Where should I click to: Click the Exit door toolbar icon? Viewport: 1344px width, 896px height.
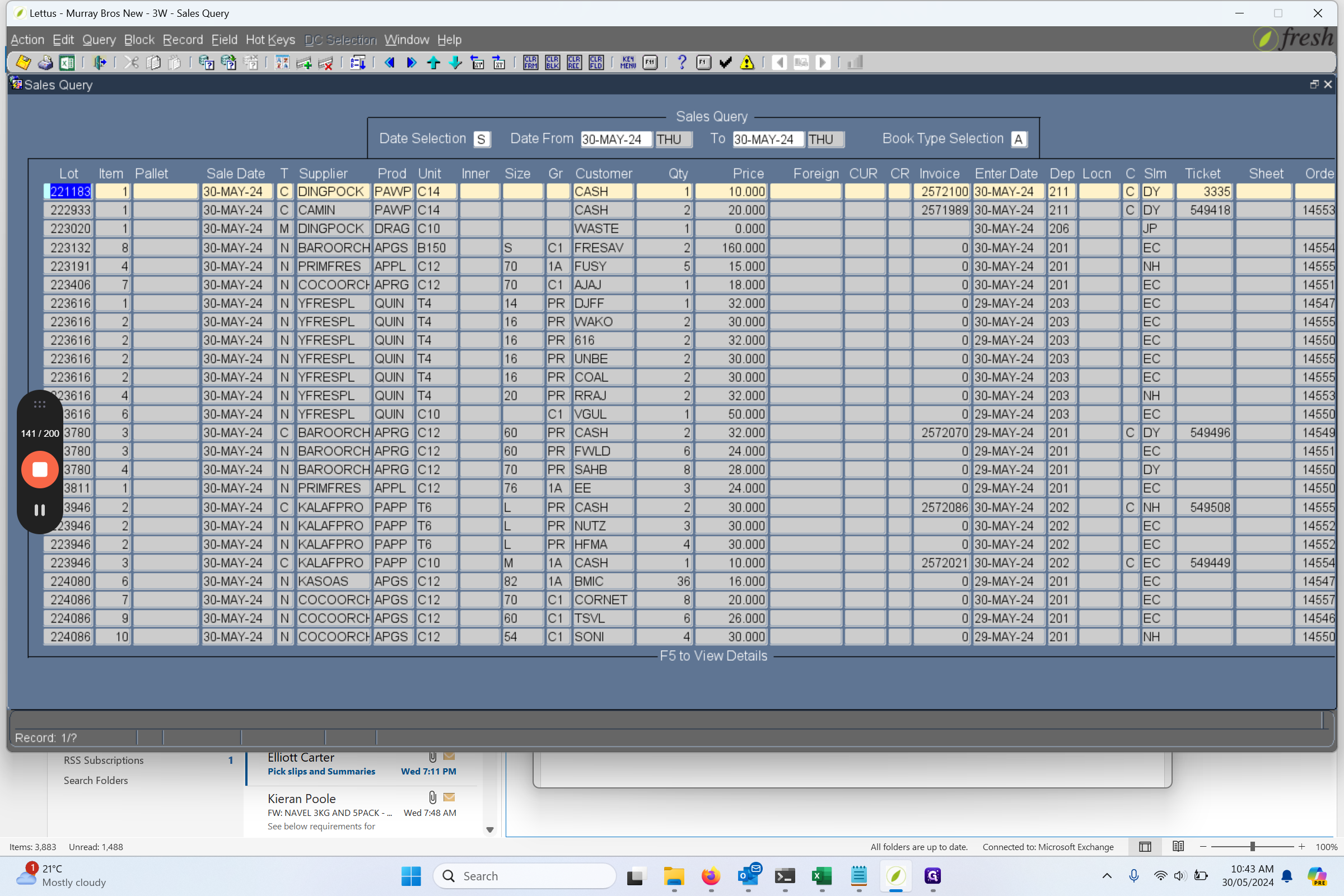(x=100, y=62)
